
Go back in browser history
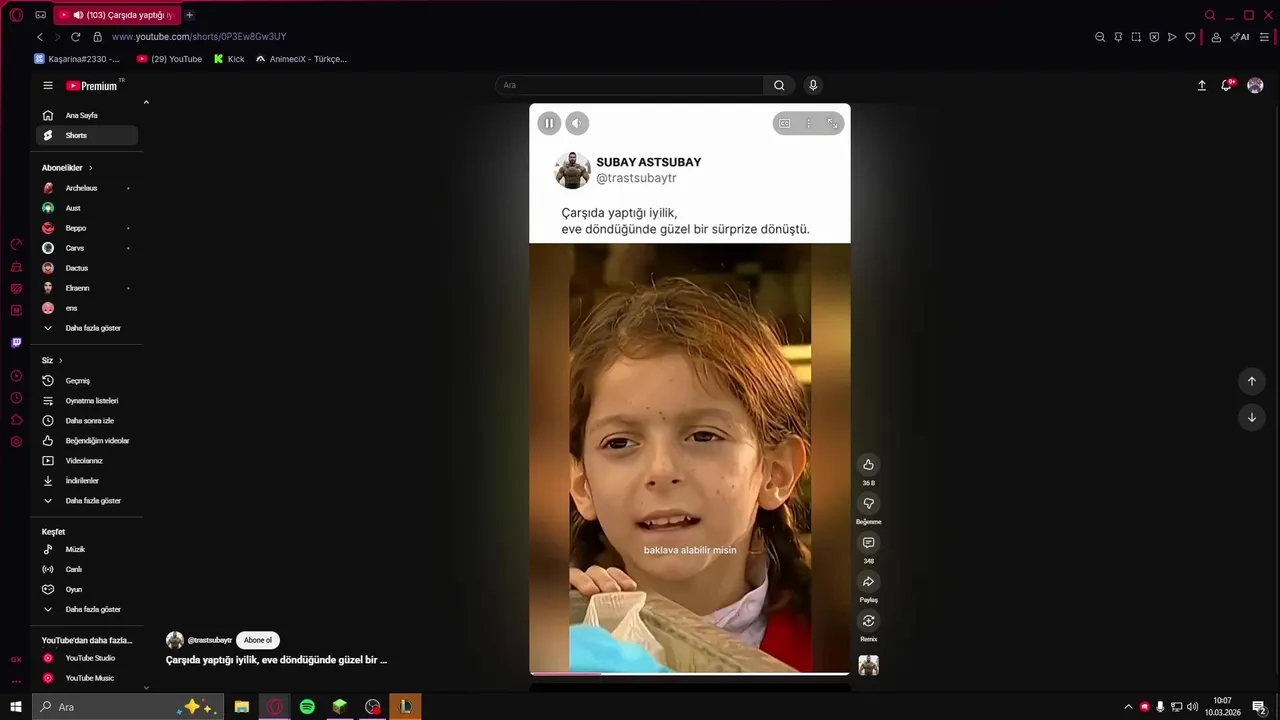[40, 37]
